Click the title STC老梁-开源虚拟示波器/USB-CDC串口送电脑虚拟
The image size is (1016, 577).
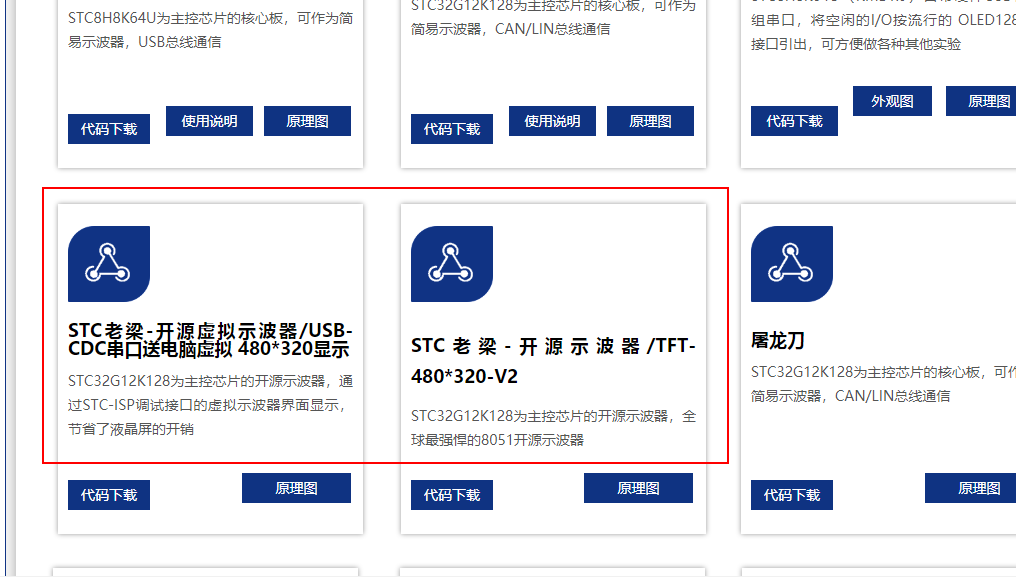[210, 340]
